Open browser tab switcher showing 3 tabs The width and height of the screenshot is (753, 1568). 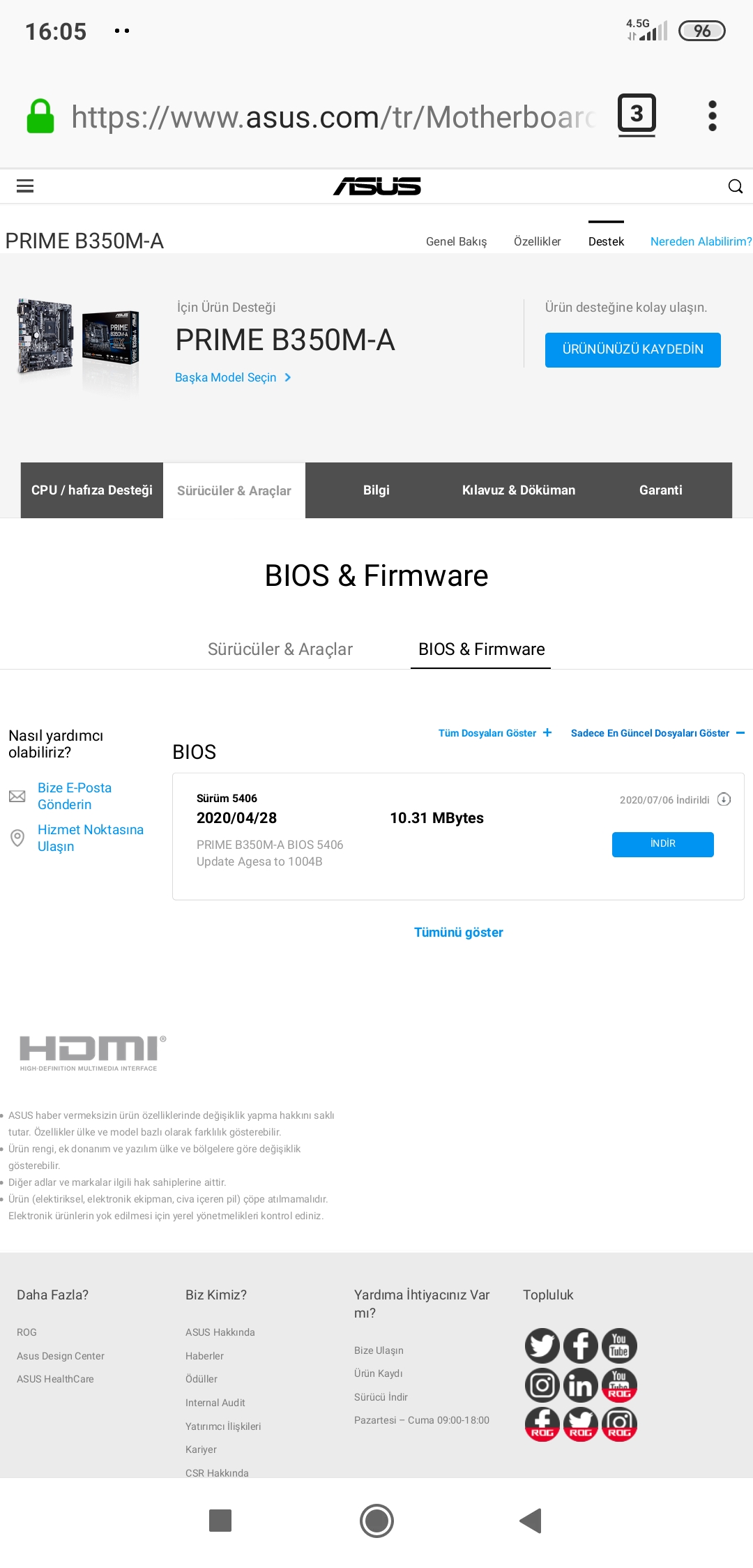(x=637, y=114)
